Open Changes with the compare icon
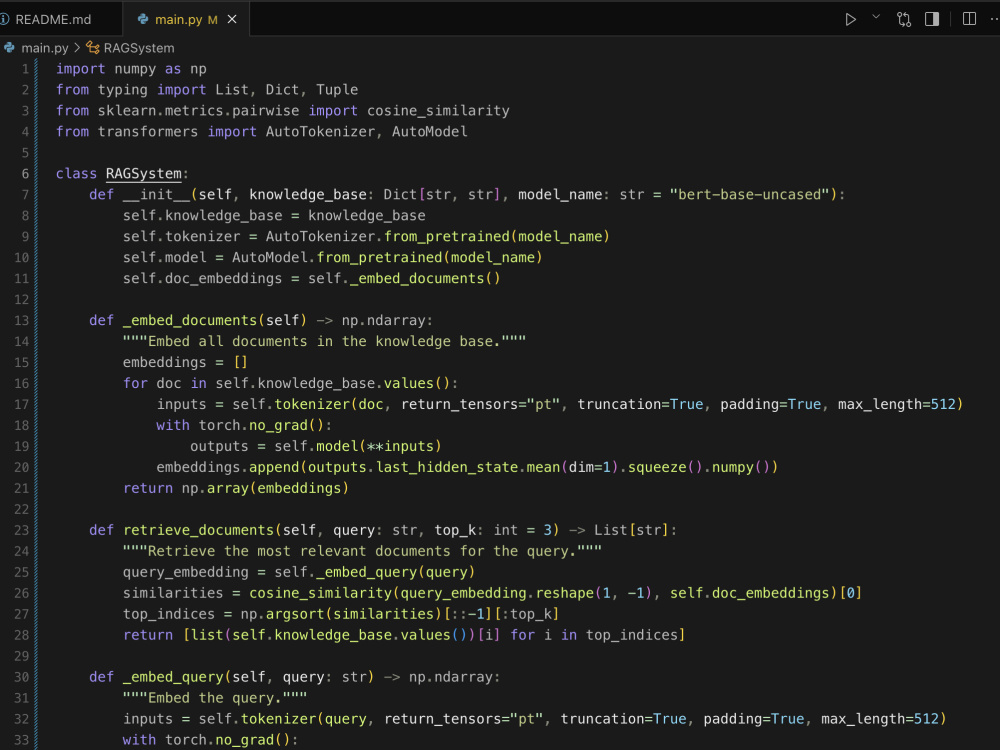 point(904,19)
